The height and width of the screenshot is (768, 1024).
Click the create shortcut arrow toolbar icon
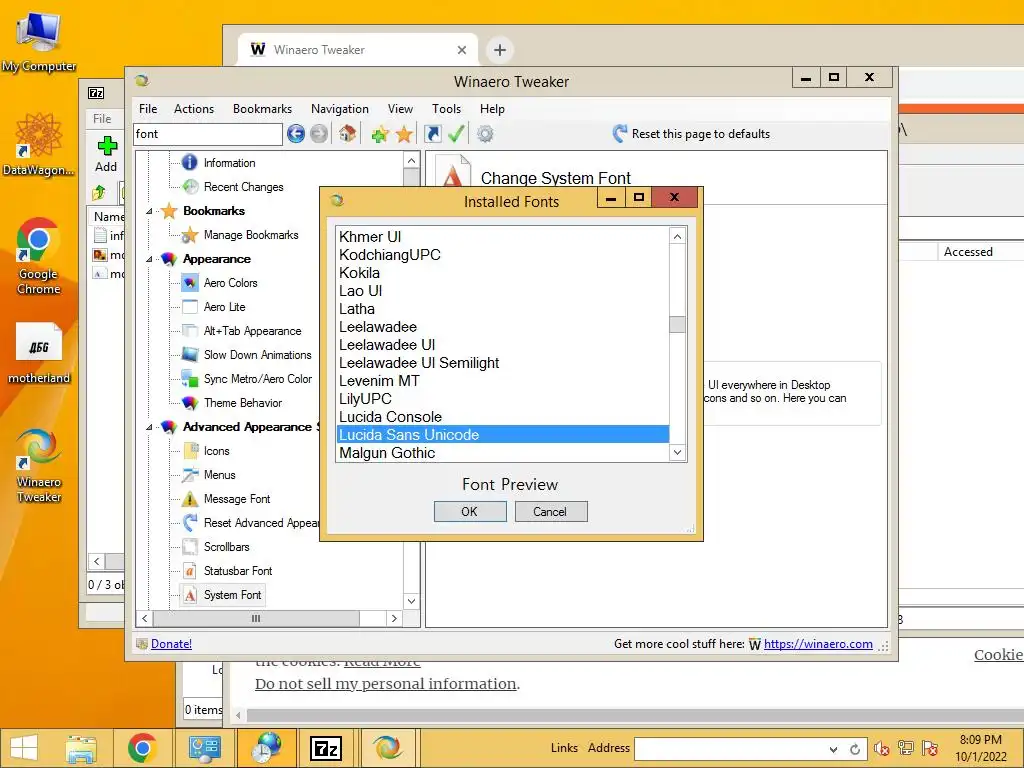[x=432, y=134]
